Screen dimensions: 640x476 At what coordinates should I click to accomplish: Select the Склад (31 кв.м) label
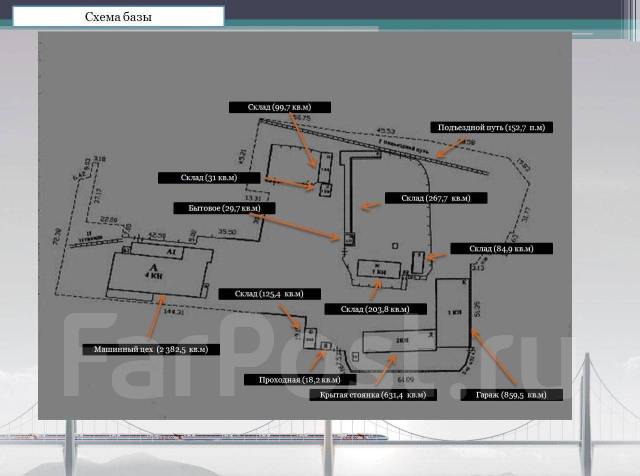click(x=208, y=178)
